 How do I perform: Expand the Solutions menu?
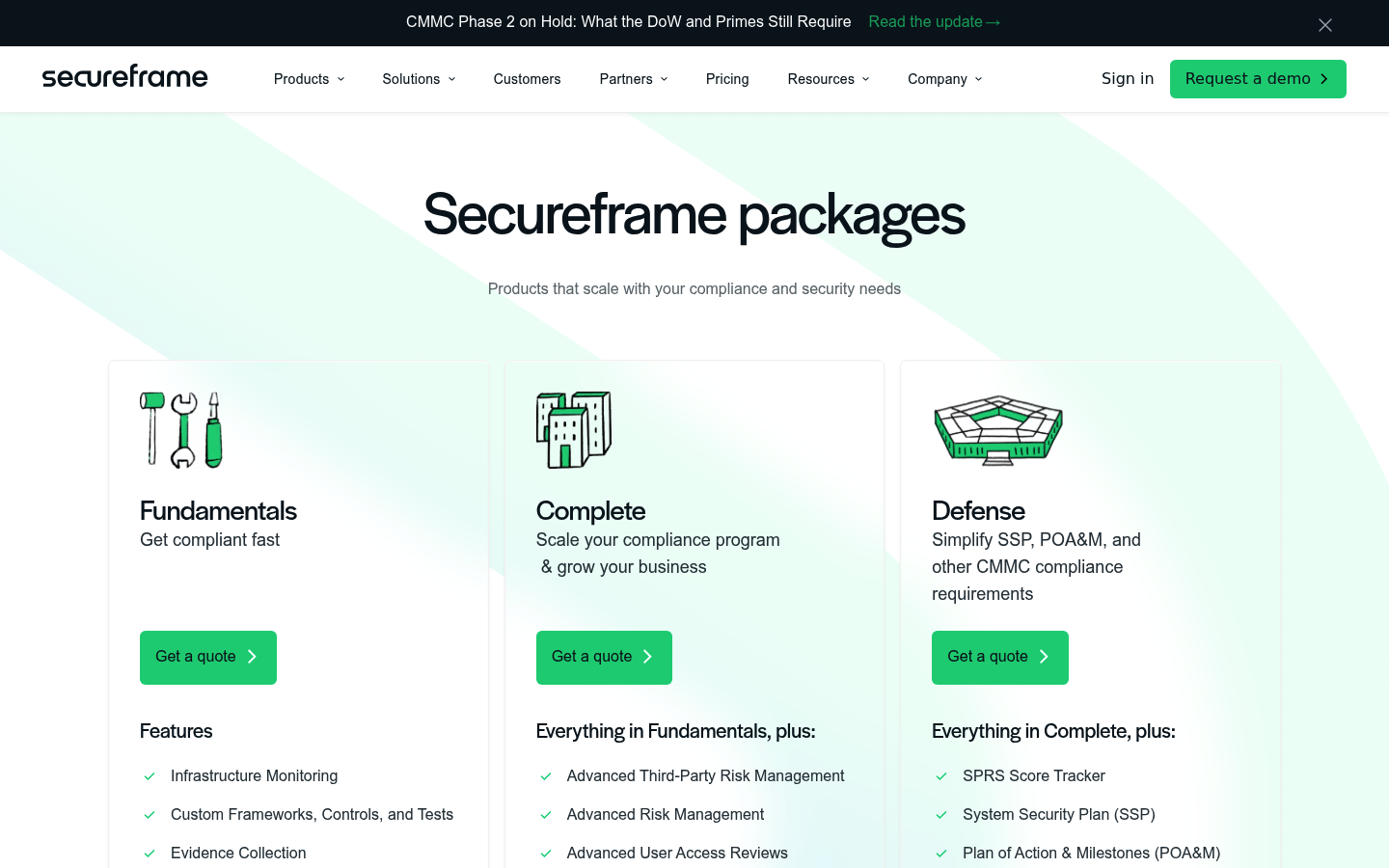point(419,79)
